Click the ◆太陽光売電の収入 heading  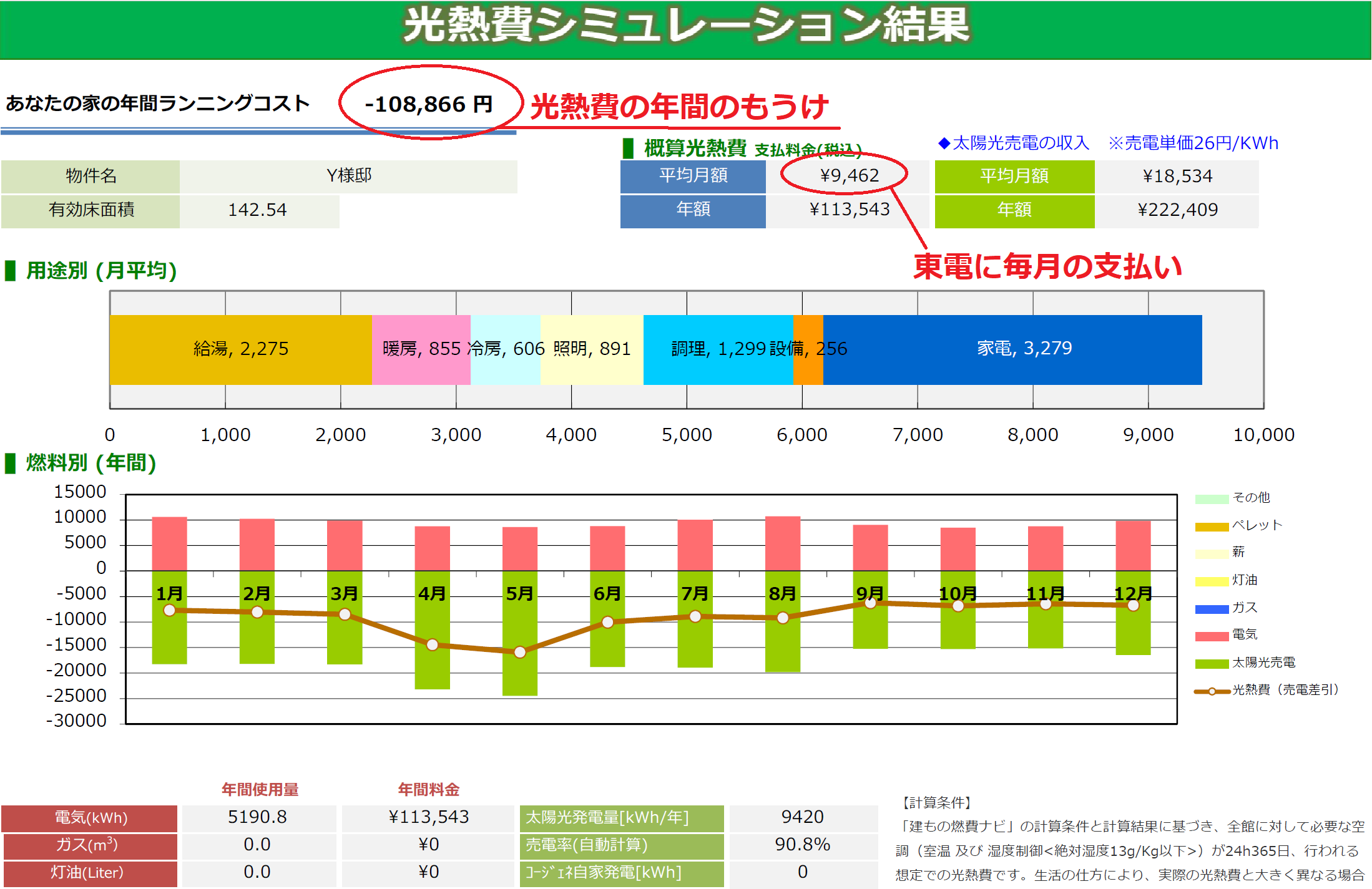(1014, 143)
